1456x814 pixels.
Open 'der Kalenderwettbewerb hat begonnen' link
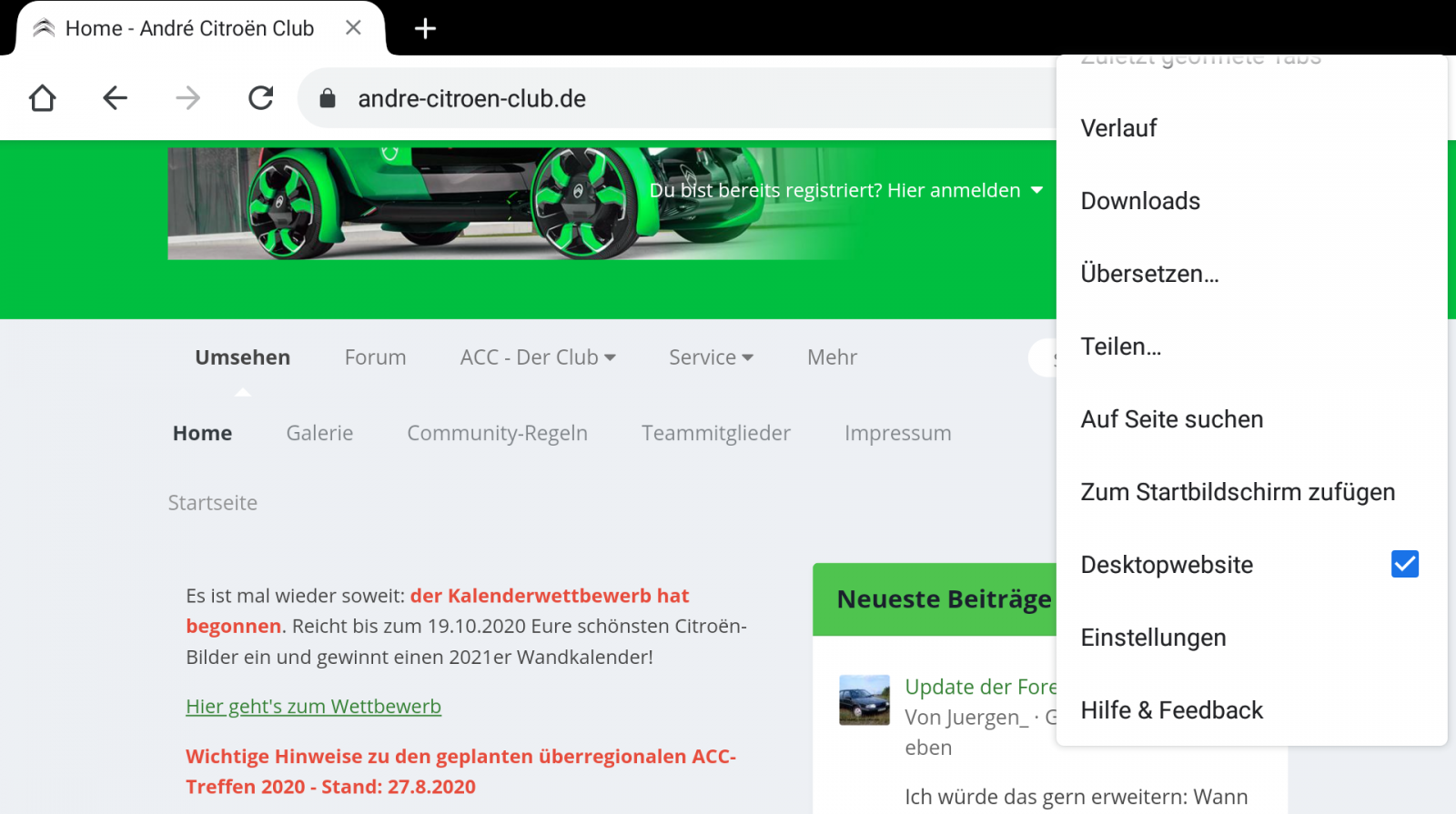tap(437, 610)
